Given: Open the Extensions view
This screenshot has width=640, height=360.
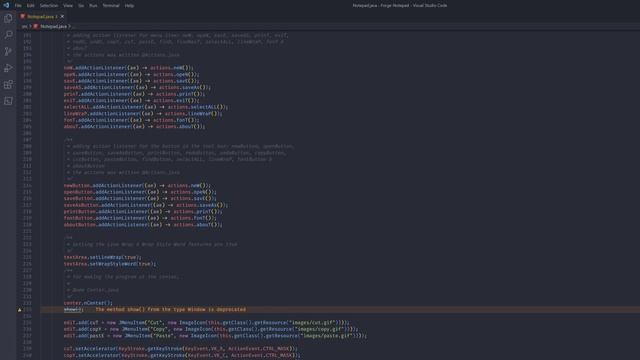Looking at the screenshot, I should tap(8, 84).
